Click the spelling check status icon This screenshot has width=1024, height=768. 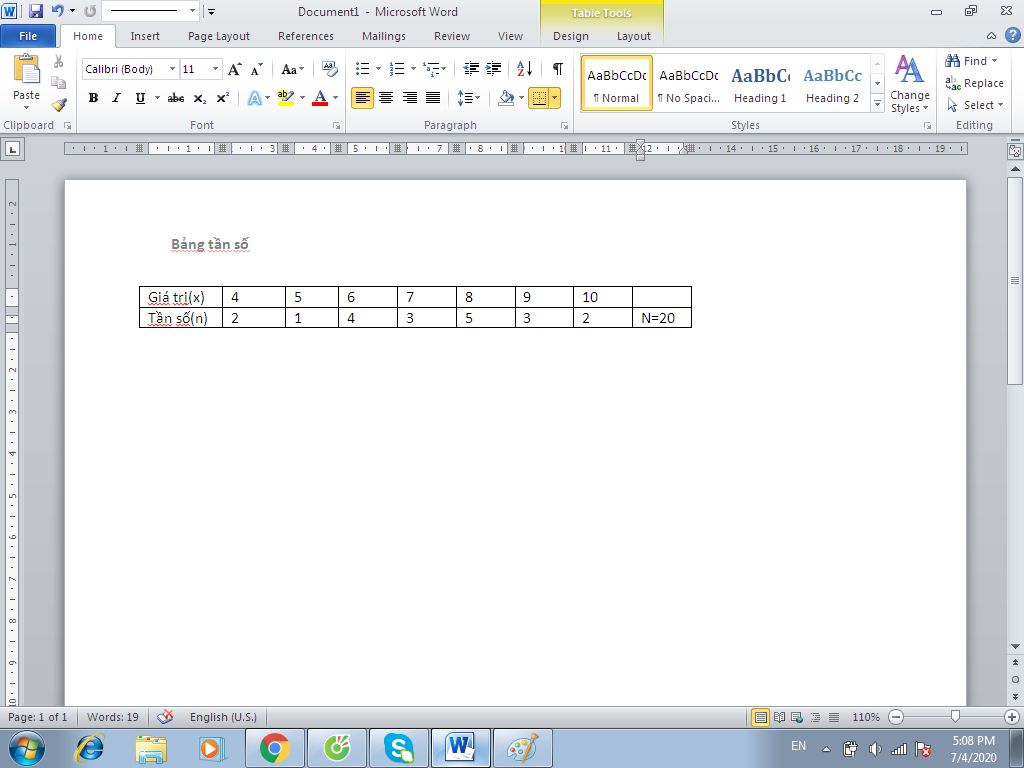click(165, 716)
